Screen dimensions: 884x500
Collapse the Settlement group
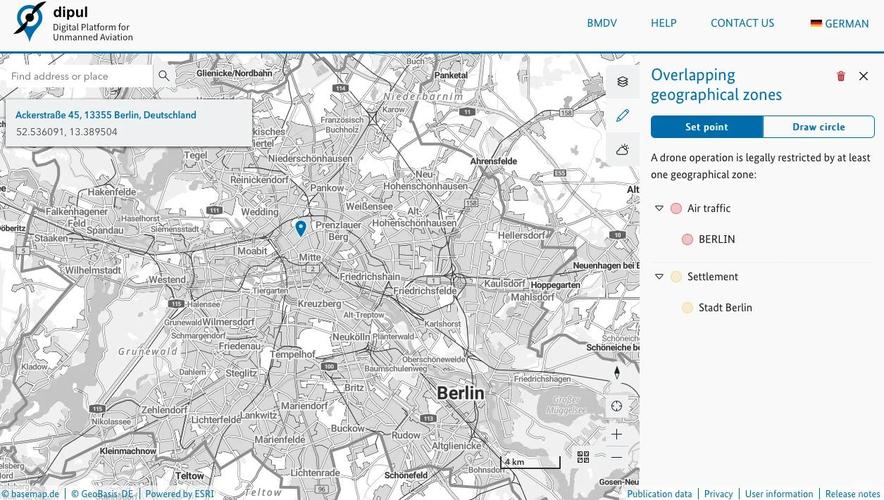click(660, 277)
